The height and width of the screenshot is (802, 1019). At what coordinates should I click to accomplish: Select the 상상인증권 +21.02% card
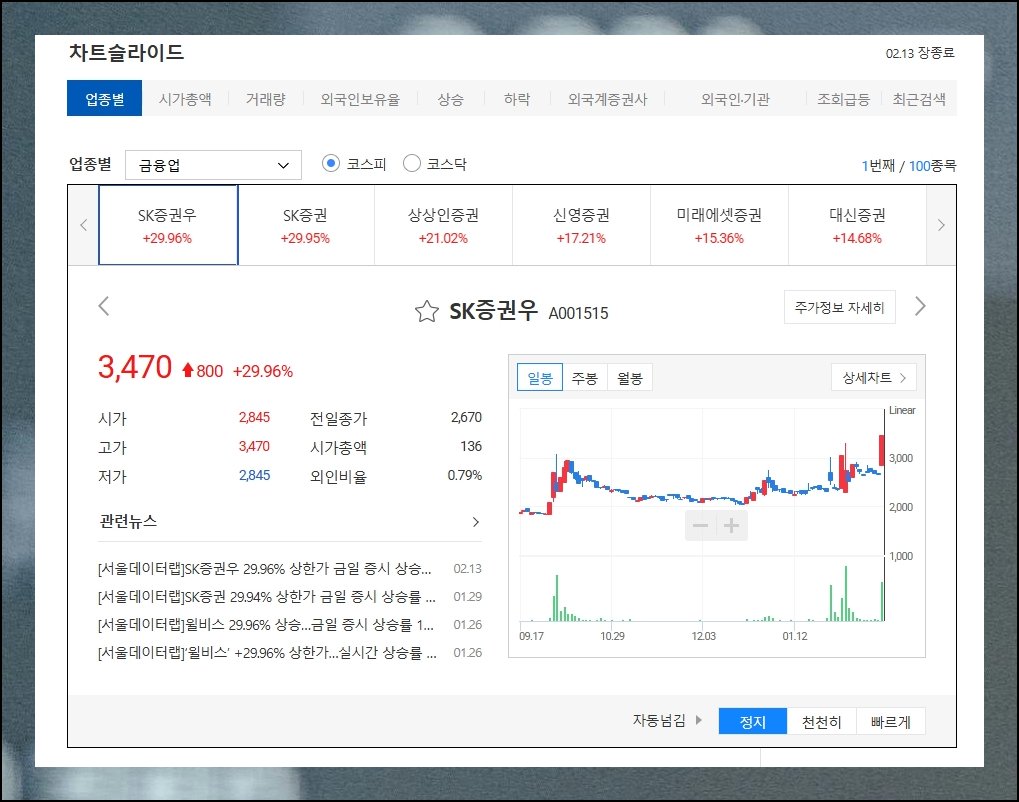443,225
